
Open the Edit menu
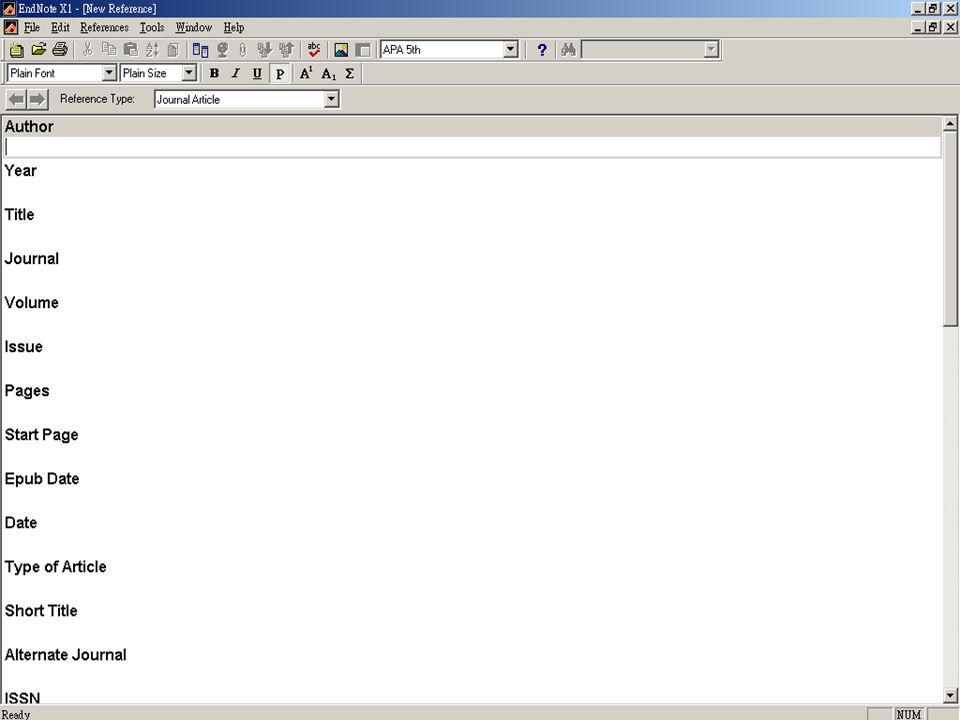click(x=60, y=27)
